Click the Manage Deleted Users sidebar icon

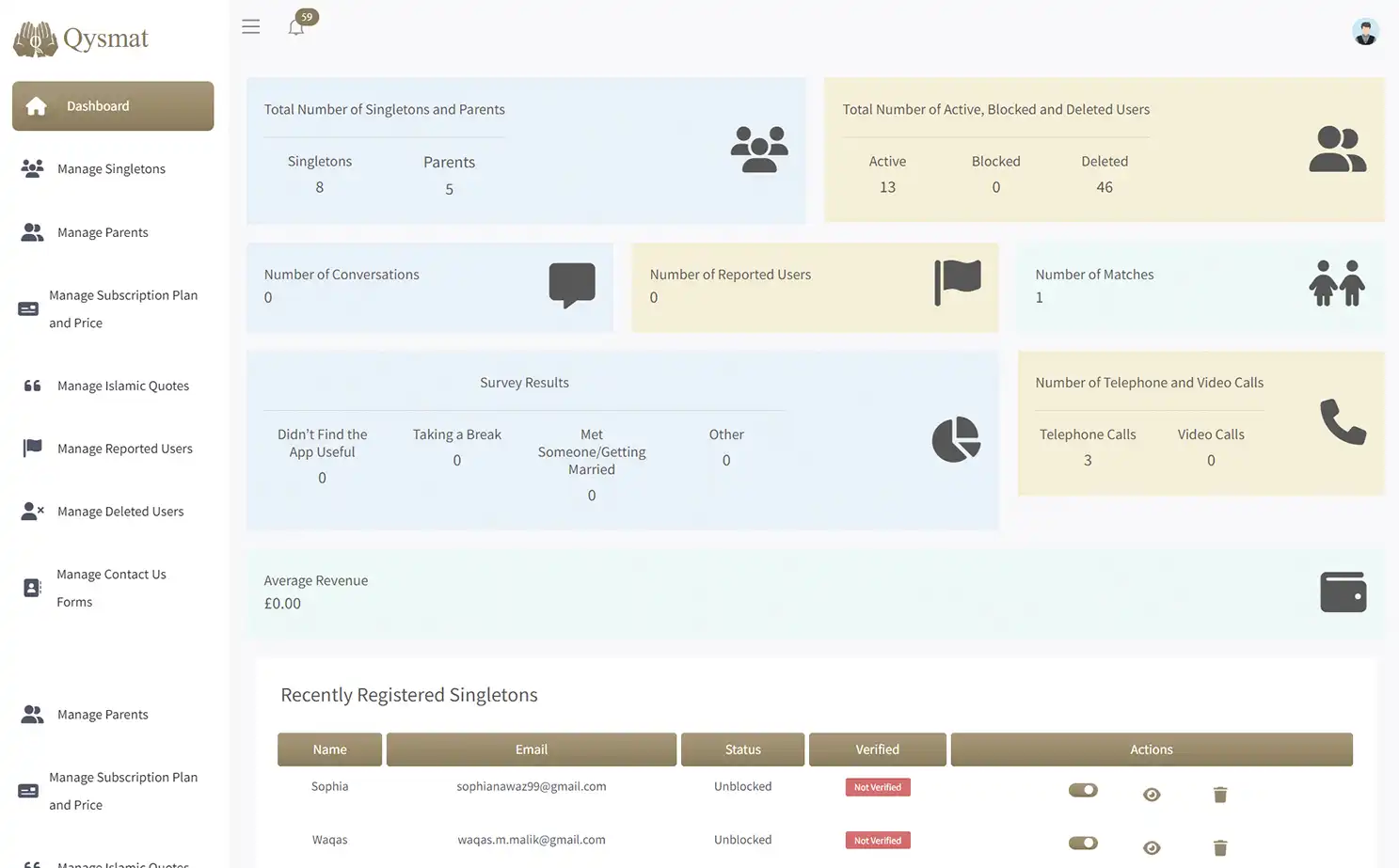click(32, 511)
